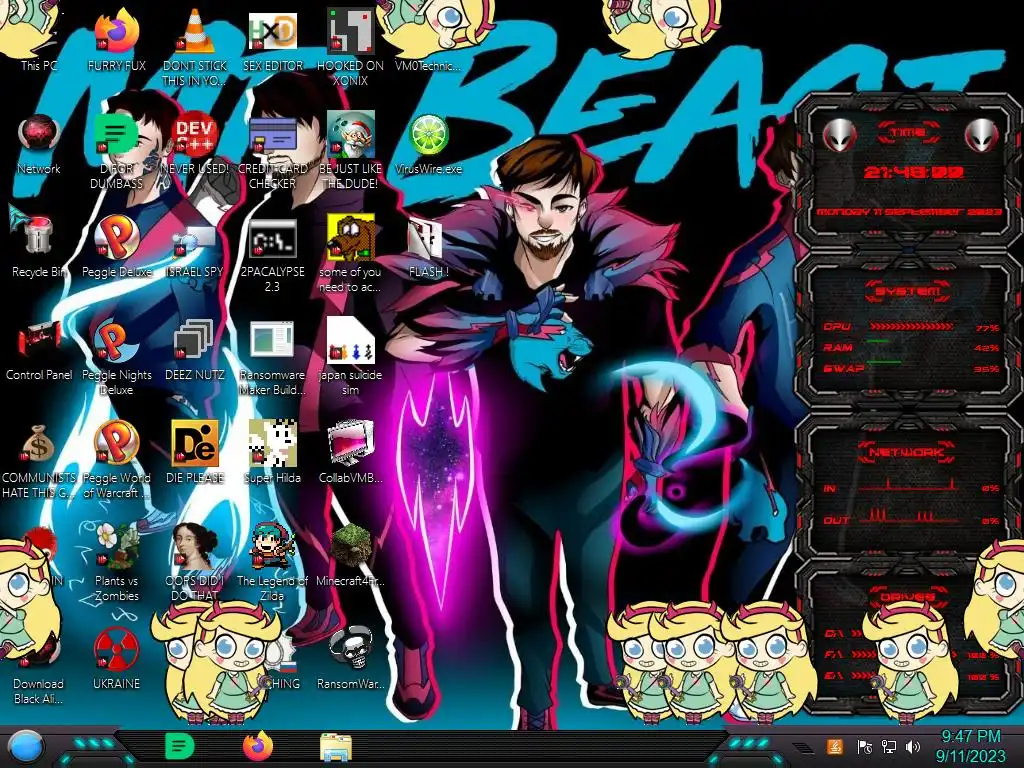Open Firefox from the taskbar

point(257,747)
